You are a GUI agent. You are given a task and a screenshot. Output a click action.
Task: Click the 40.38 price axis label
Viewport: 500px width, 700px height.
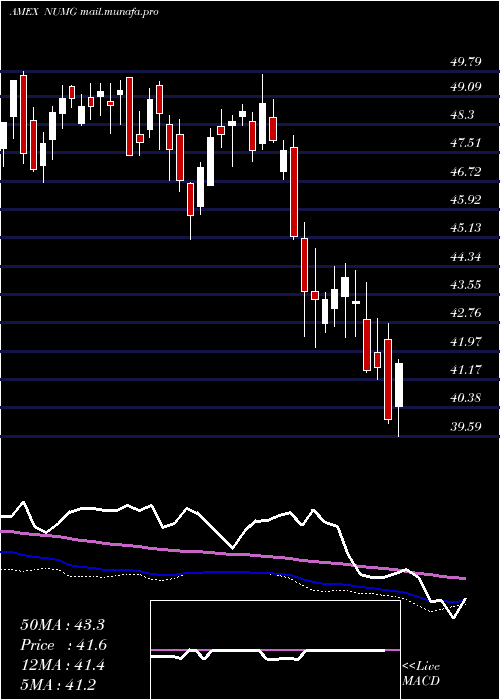pos(466,397)
